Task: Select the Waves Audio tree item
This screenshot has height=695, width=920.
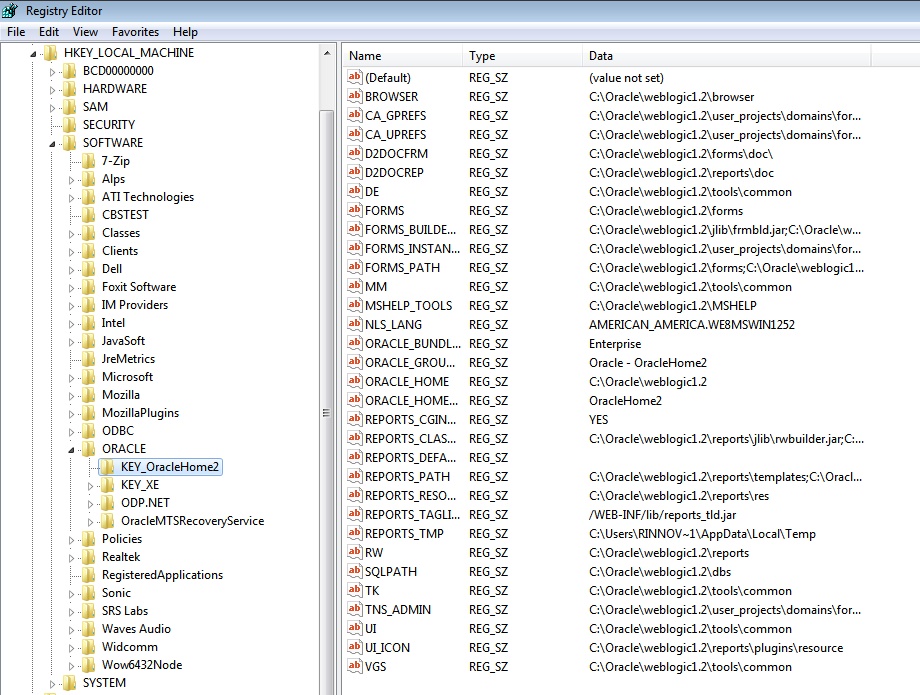Action: tap(136, 629)
